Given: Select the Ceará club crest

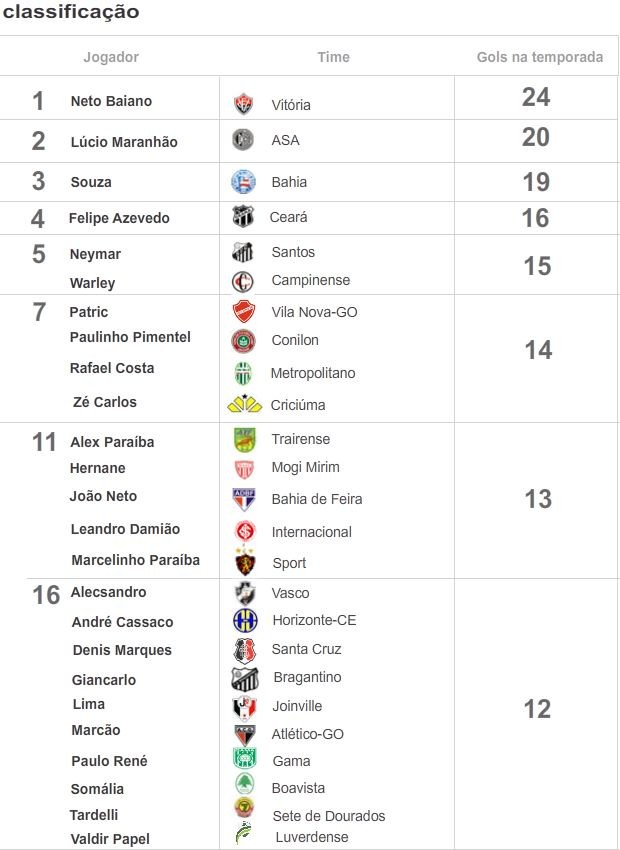Looking at the screenshot, I should (x=243, y=217).
